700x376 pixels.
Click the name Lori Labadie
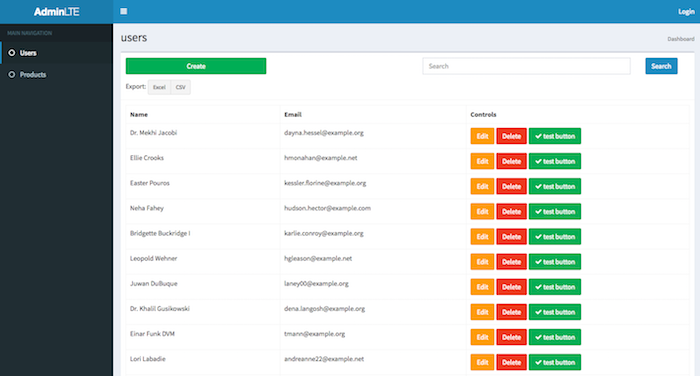click(148, 359)
